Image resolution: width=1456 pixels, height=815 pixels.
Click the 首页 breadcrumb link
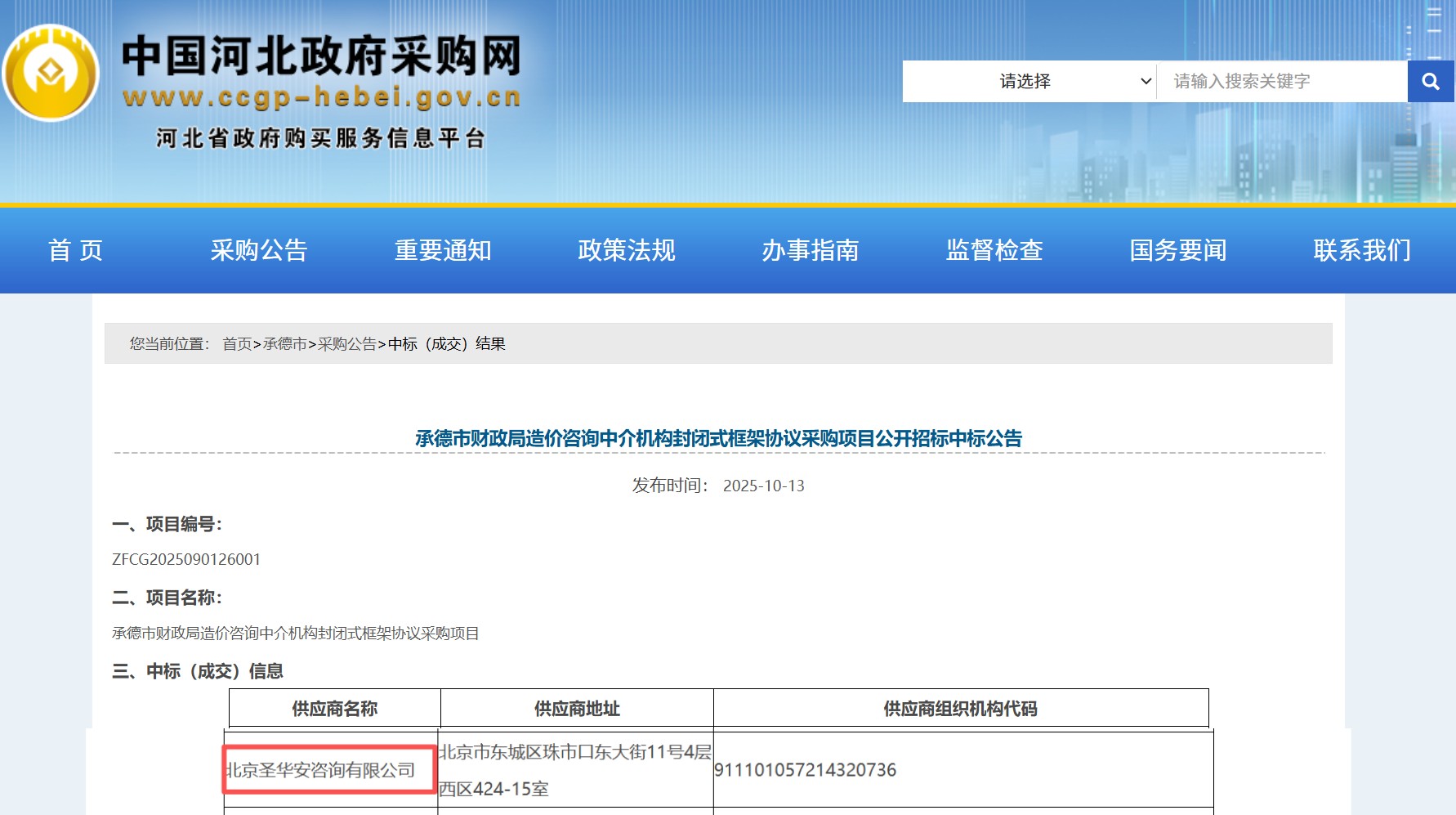237,344
